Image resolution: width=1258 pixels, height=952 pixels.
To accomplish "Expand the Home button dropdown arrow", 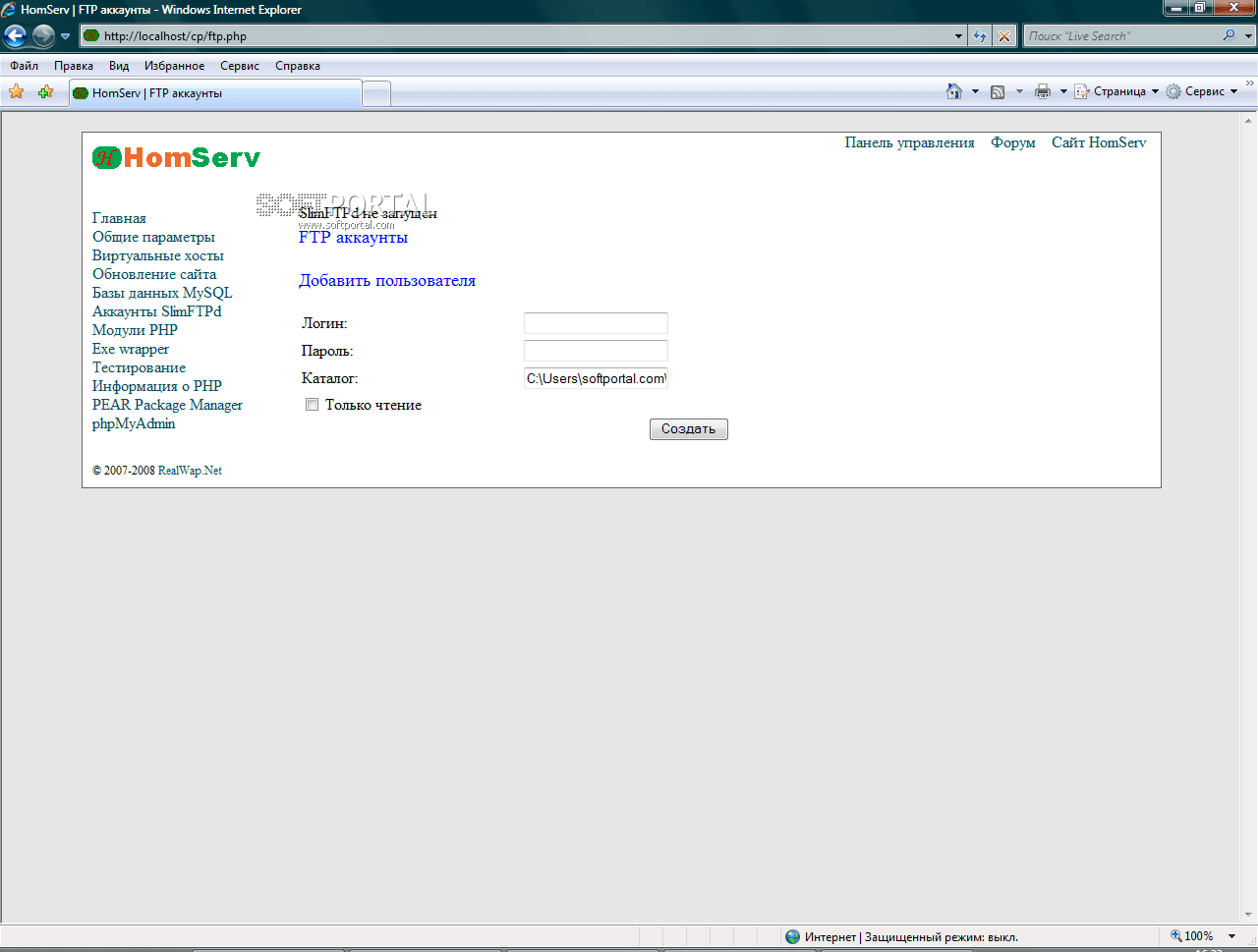I will click(x=975, y=91).
